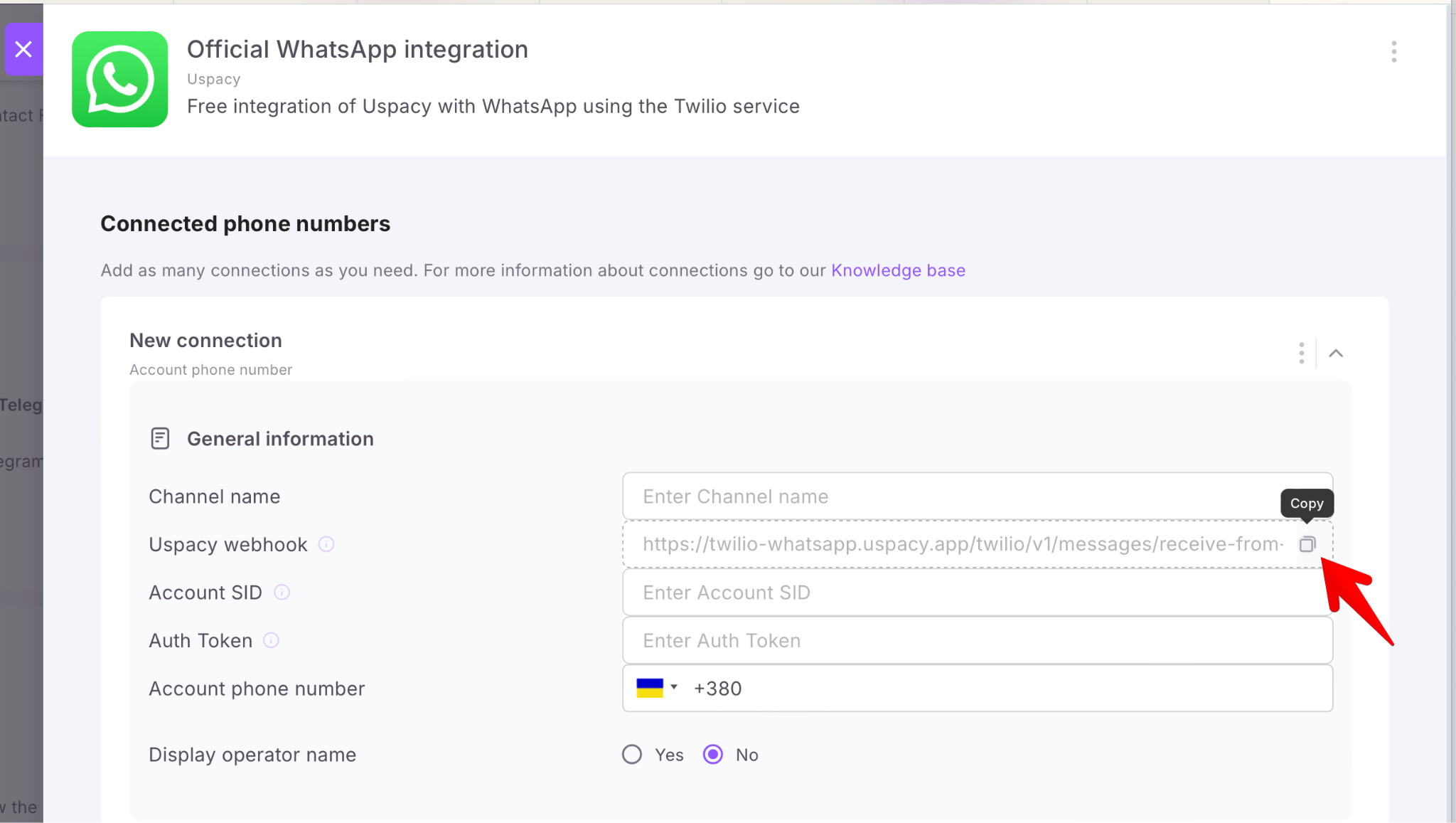This screenshot has width=1456, height=823.
Task: Close the panel with purple X button
Action: click(x=23, y=49)
